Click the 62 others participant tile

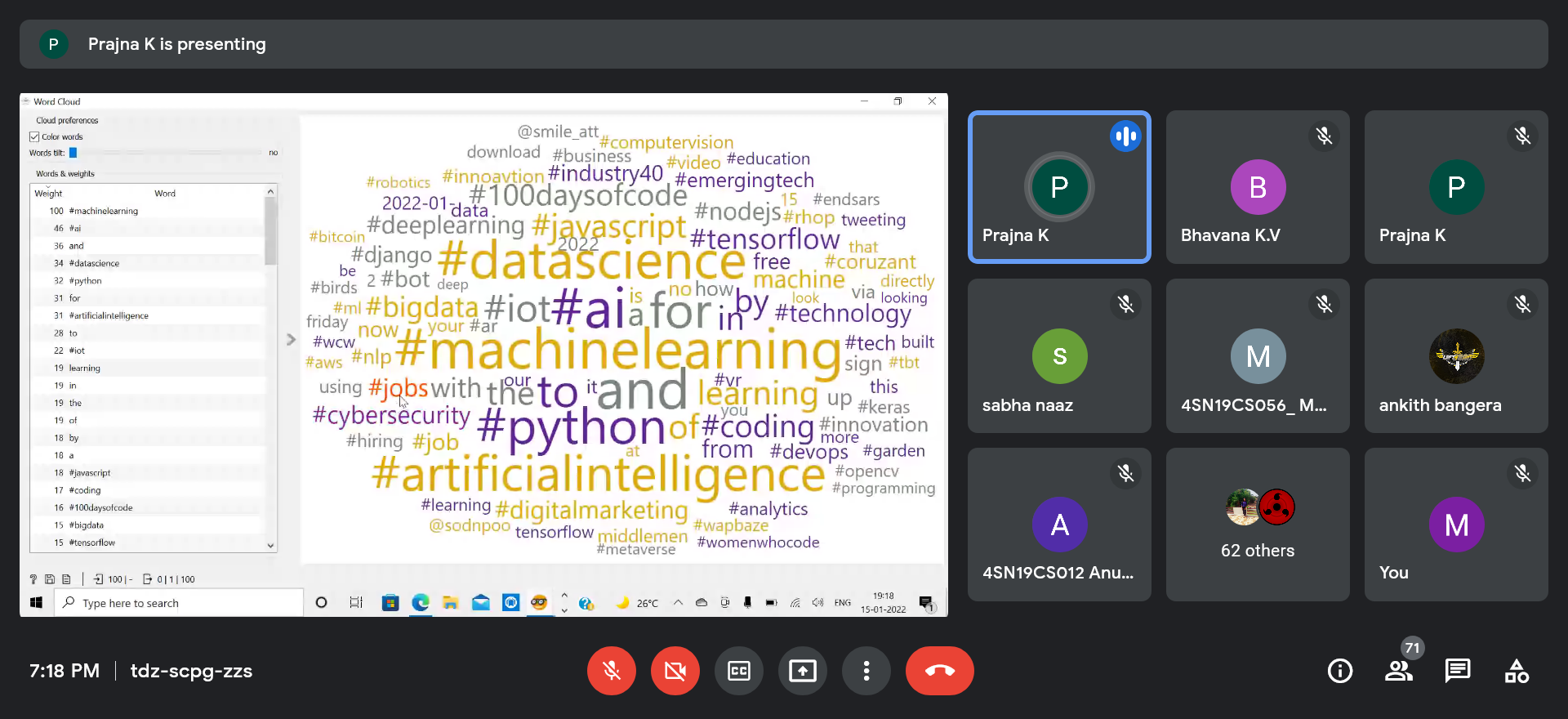(1258, 524)
